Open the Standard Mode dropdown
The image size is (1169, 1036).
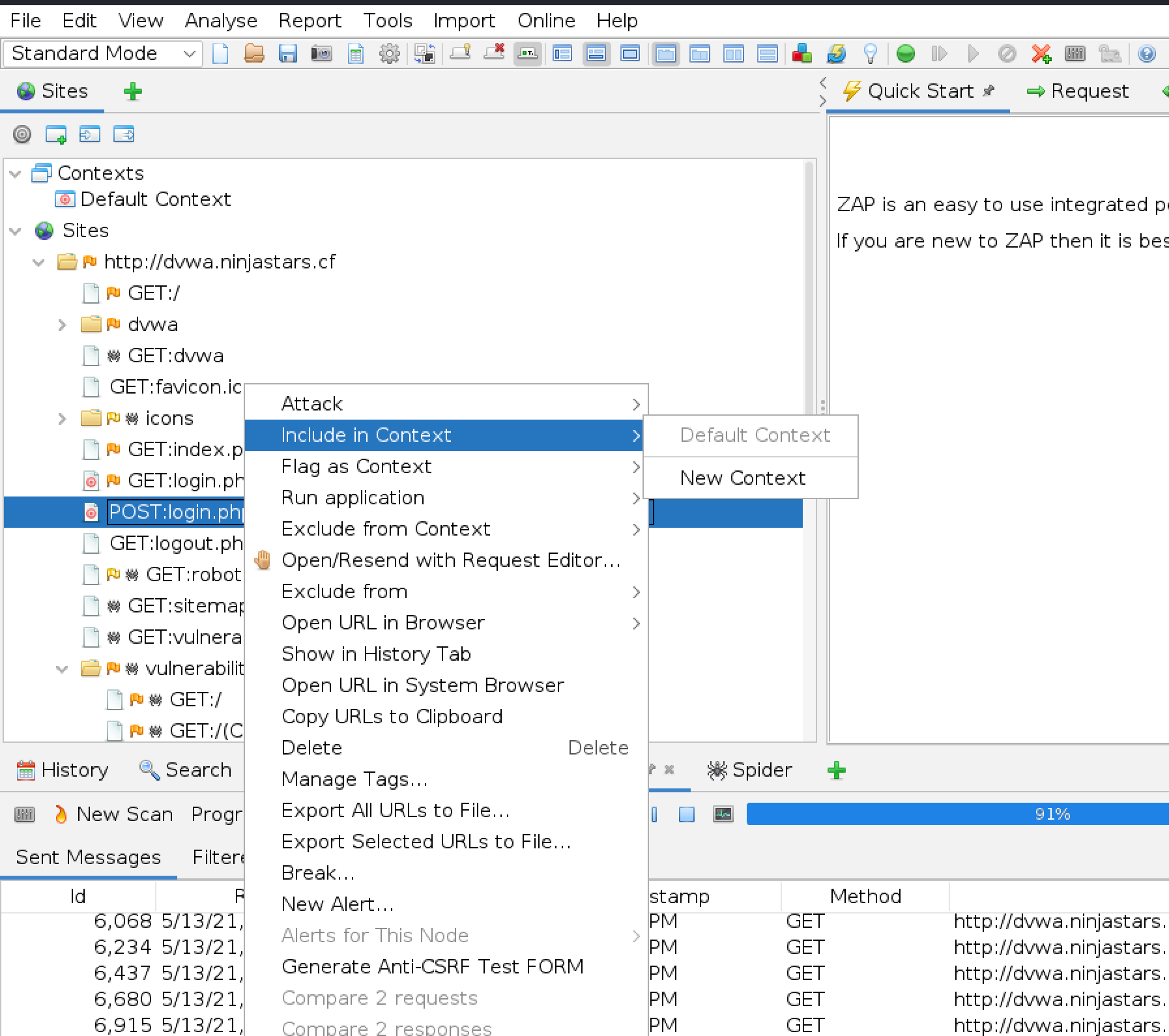(103, 53)
